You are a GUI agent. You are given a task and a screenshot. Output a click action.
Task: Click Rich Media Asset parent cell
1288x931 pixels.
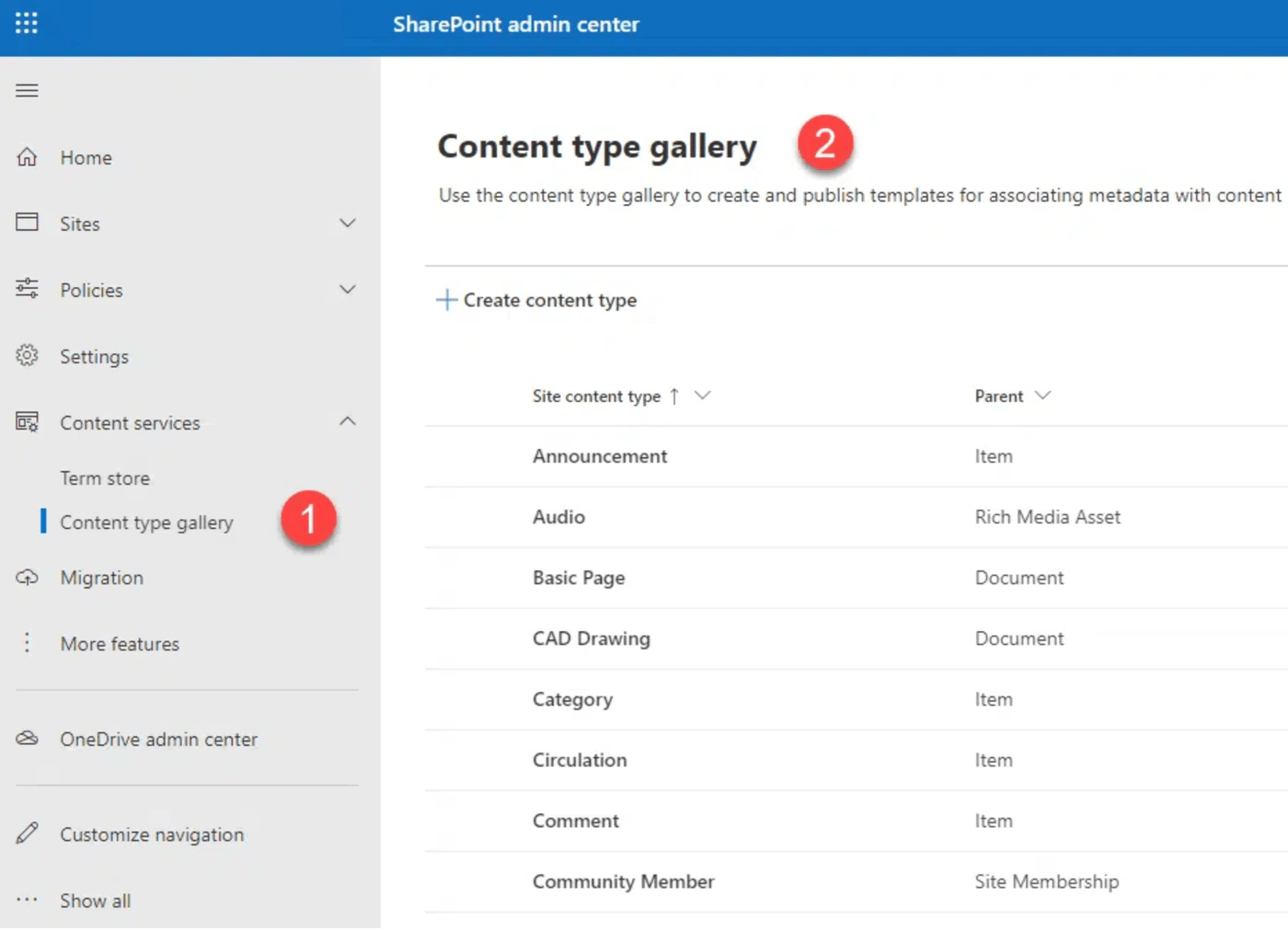click(x=1048, y=517)
